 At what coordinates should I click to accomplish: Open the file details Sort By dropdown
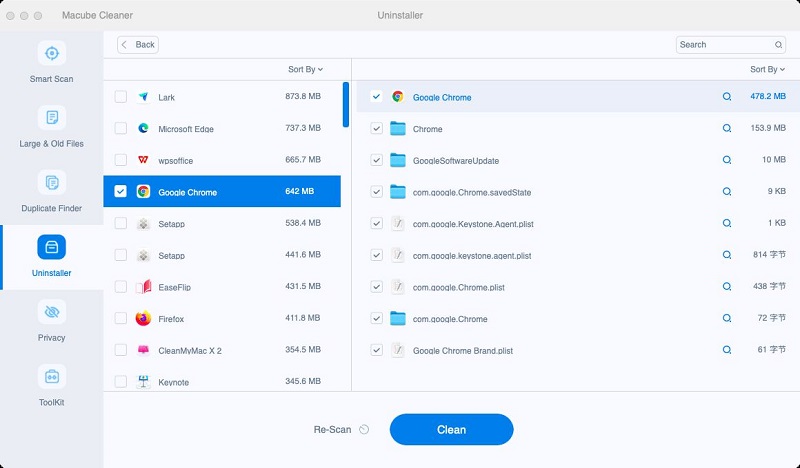pos(767,69)
